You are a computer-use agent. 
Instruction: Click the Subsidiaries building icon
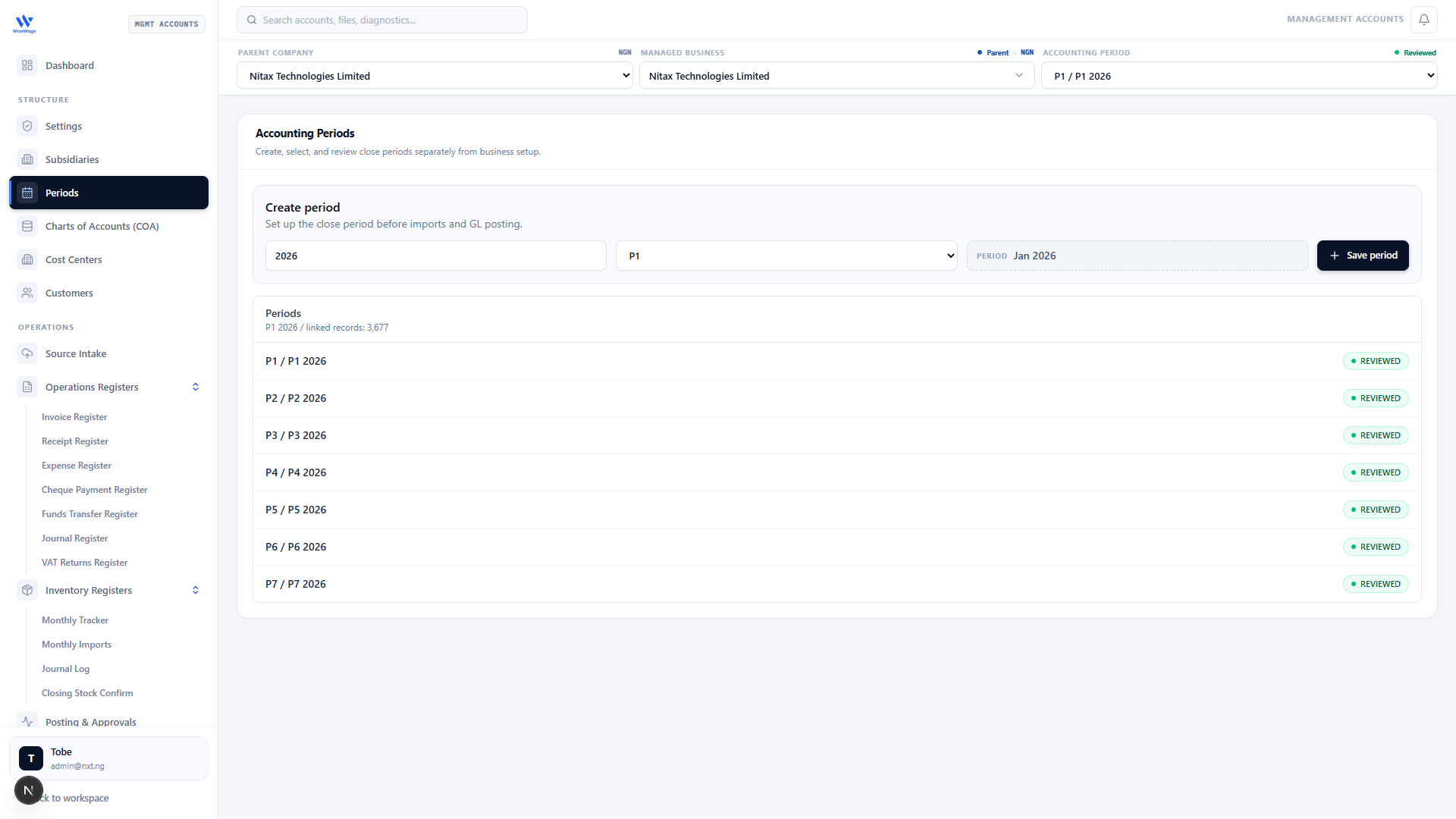pyautogui.click(x=27, y=159)
